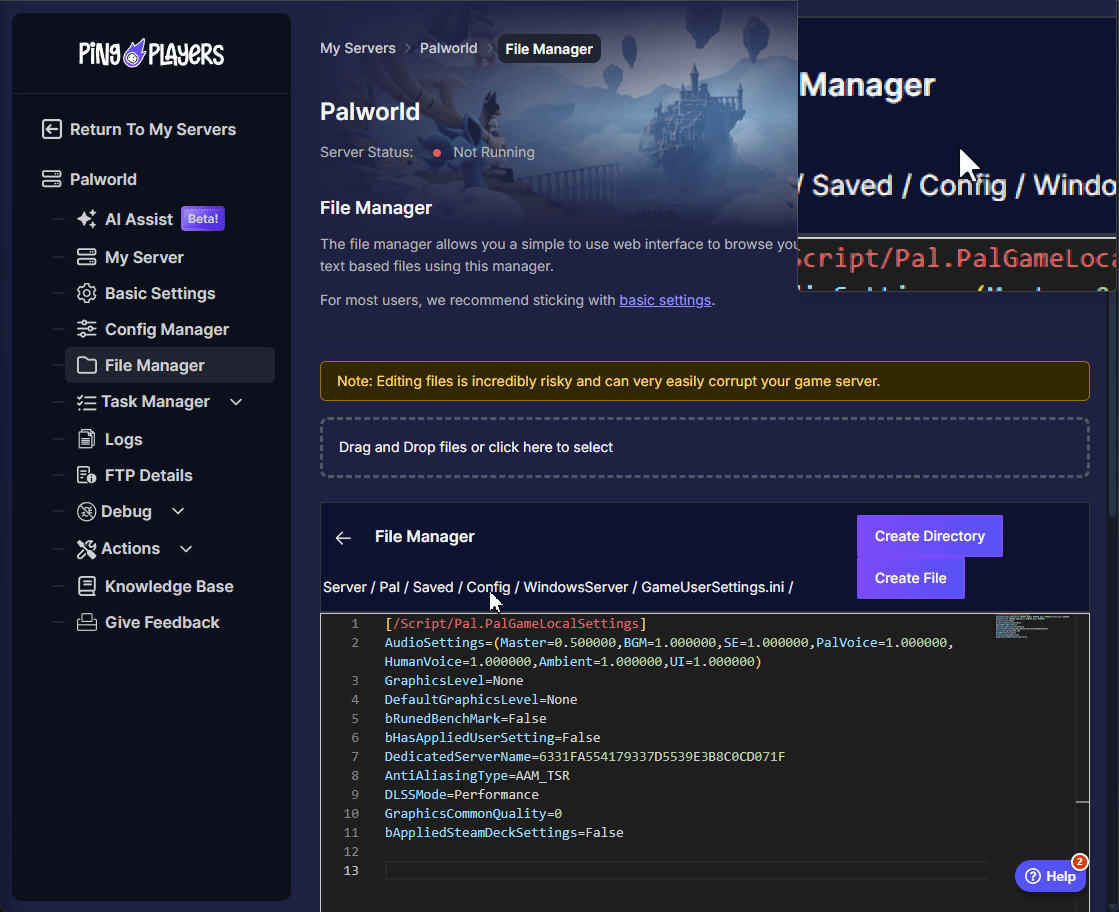Click the code editor vertical scrollbar
This screenshot has width=1119, height=912.
coord(1082,762)
